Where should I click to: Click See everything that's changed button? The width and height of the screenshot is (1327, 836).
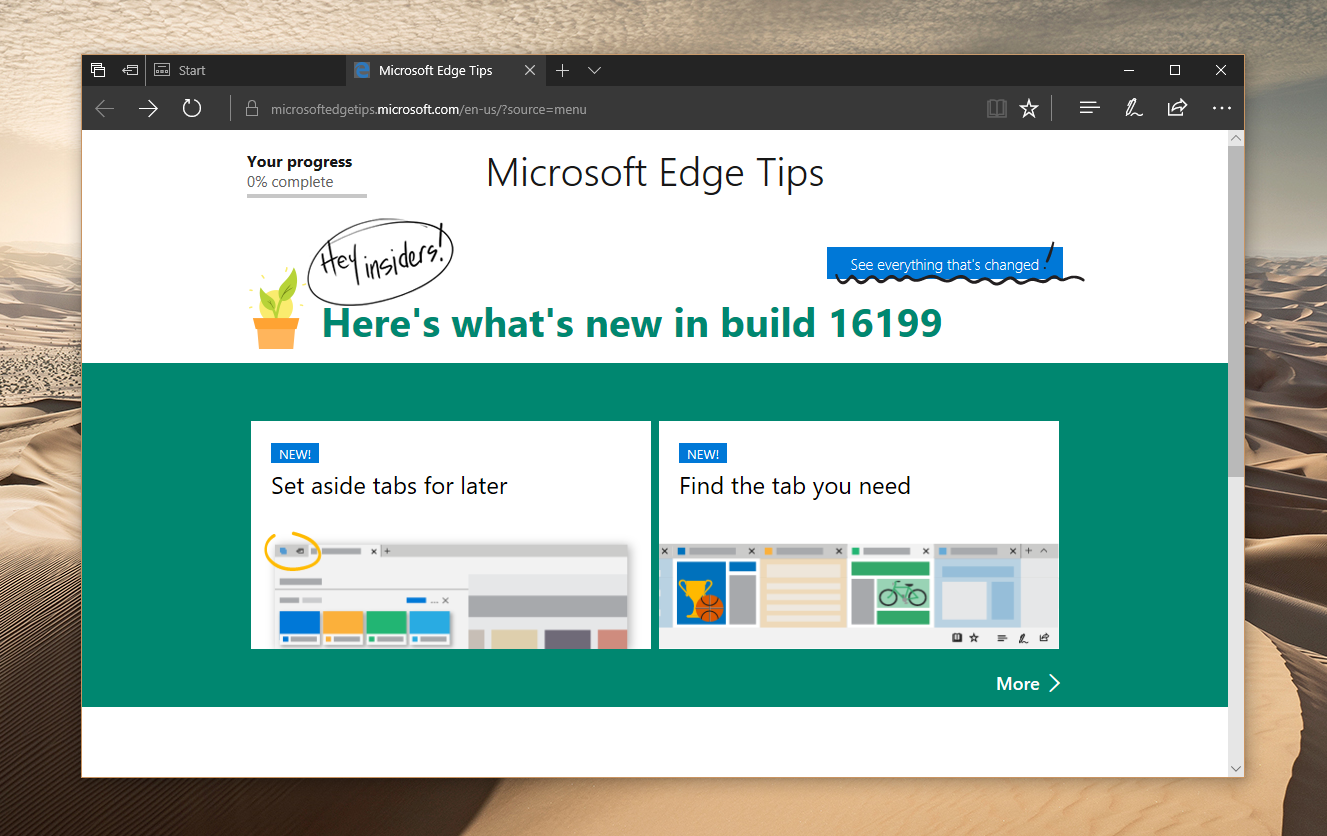(945, 264)
